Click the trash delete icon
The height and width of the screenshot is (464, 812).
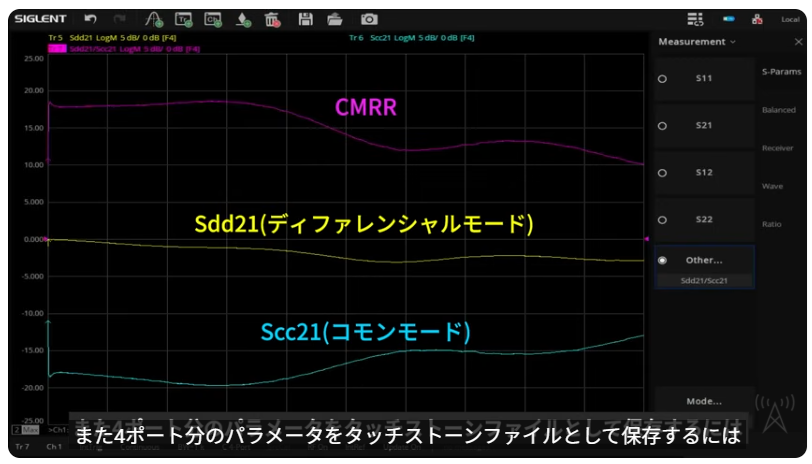[x=272, y=19]
